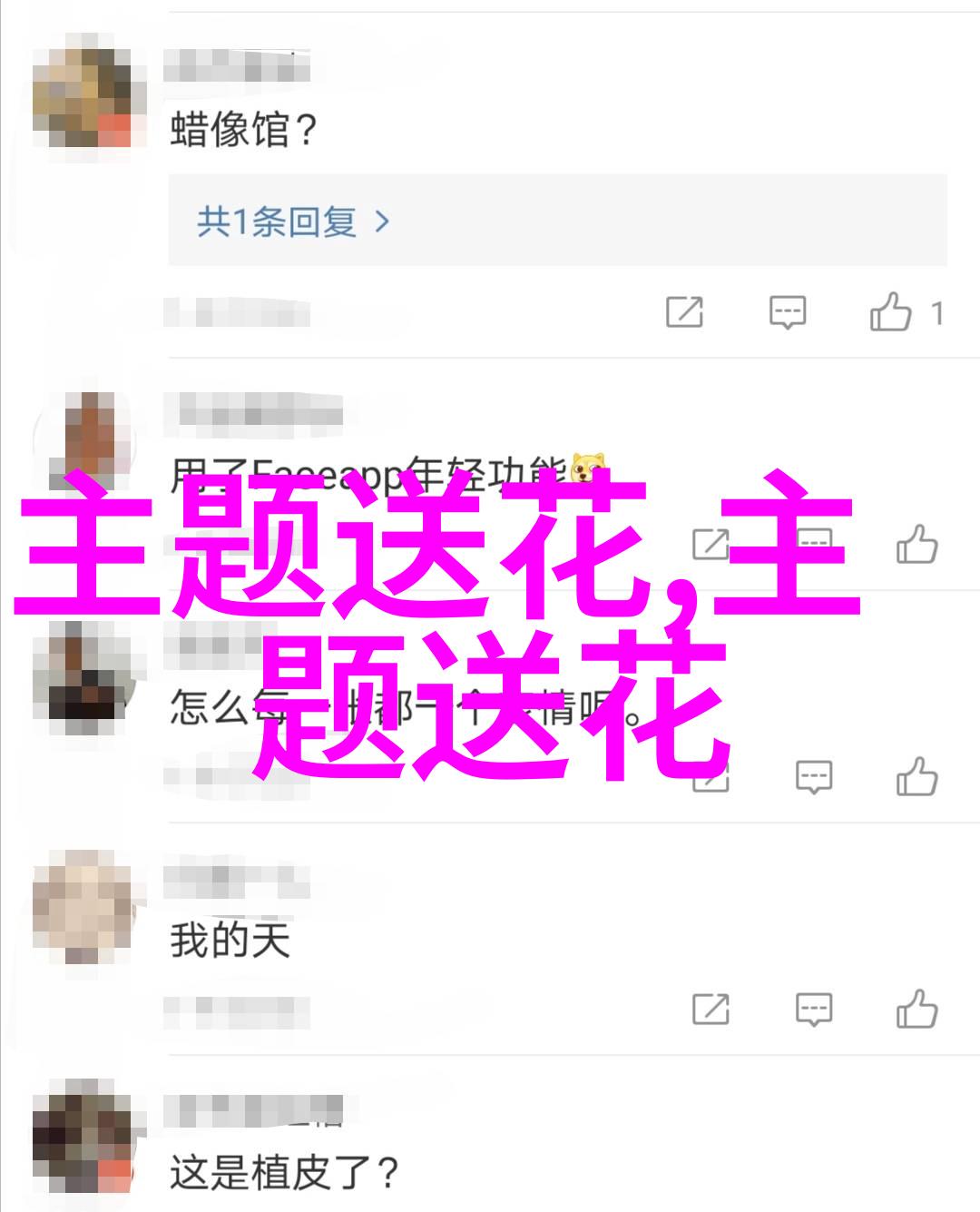Like the 我的天 comment with thumbs-up
Viewport: 980px width, 1212px height.
(x=916, y=1009)
